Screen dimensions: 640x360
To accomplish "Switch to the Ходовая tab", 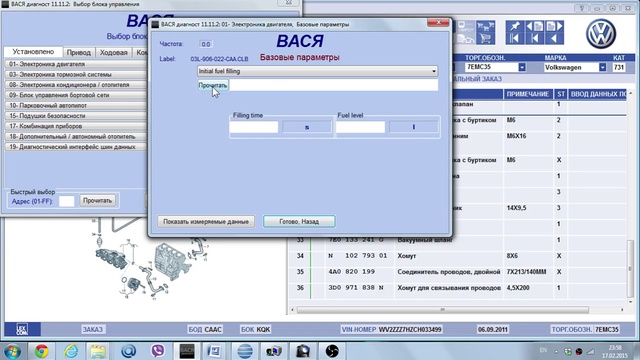I will [x=113, y=52].
